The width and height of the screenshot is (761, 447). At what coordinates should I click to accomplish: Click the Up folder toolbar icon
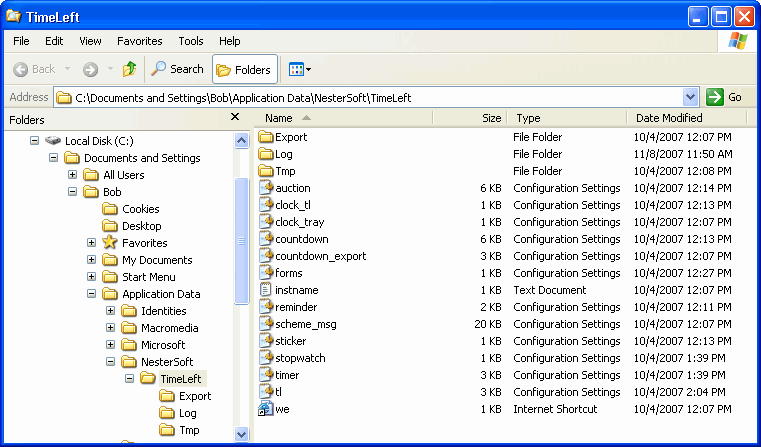[x=129, y=69]
